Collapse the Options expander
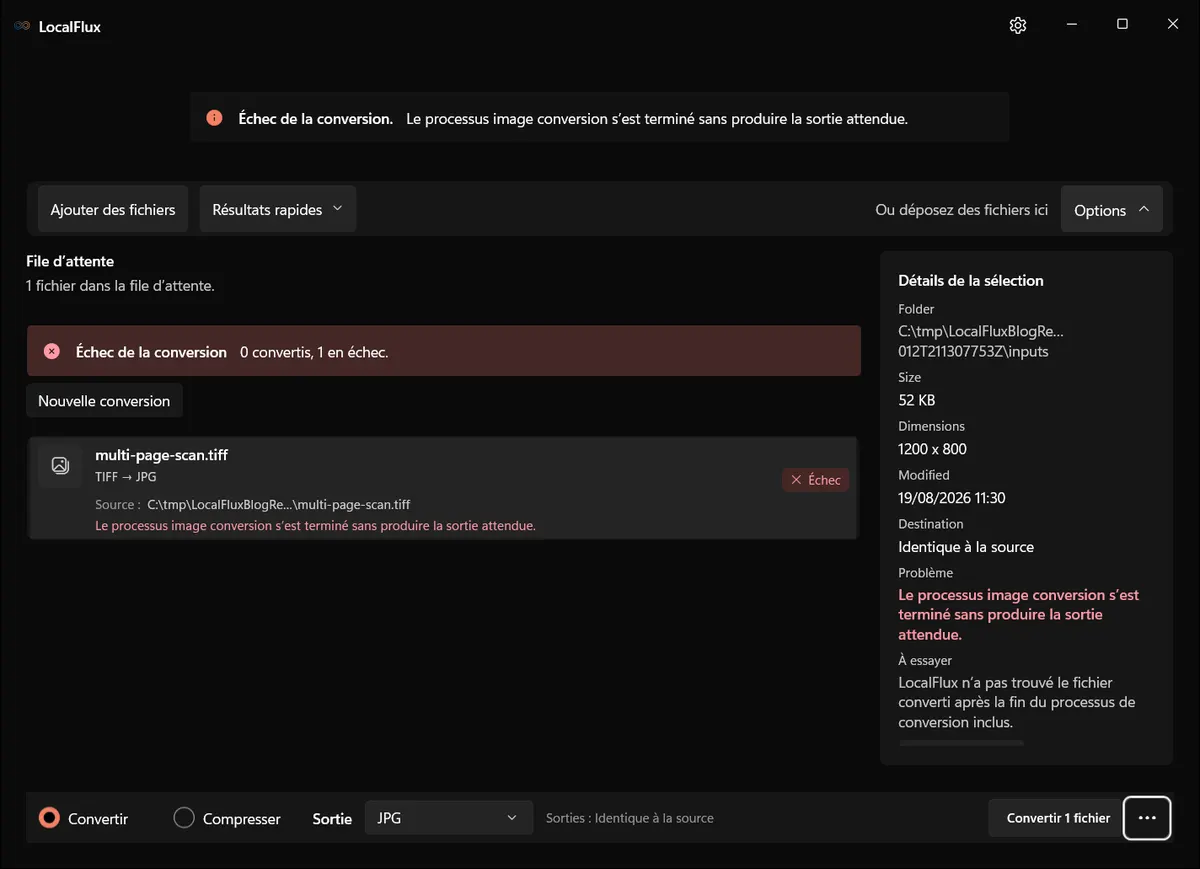1200x869 pixels. coord(1112,210)
